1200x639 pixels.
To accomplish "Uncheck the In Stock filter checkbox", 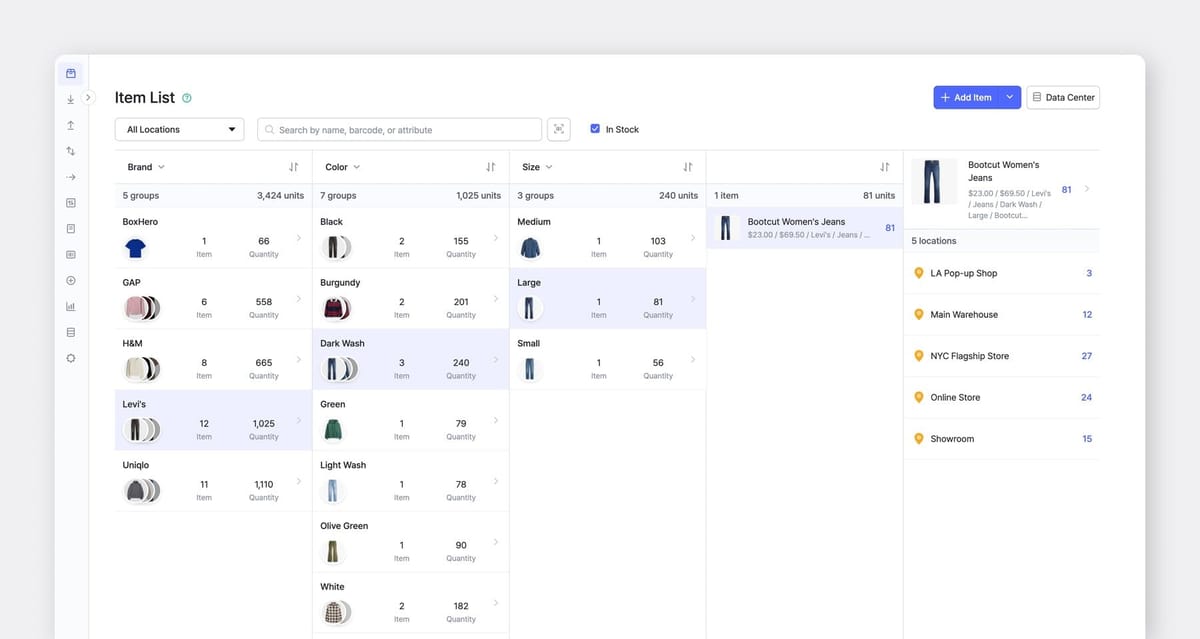I will tap(595, 128).
